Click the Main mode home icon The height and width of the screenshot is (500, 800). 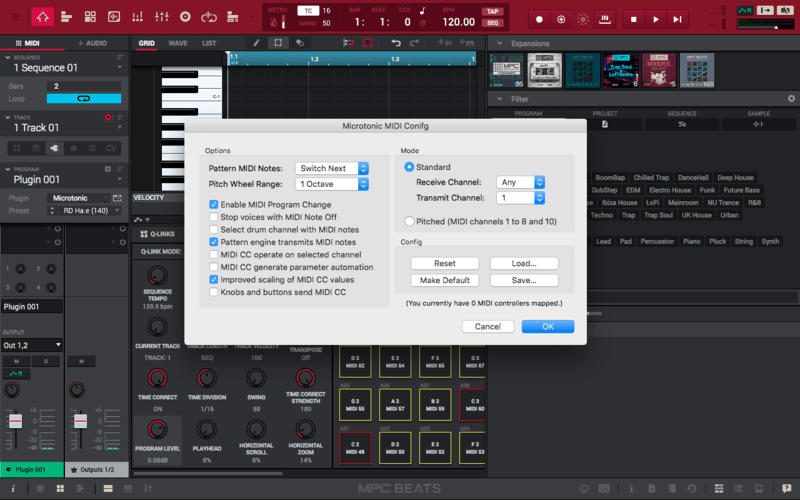[42, 17]
